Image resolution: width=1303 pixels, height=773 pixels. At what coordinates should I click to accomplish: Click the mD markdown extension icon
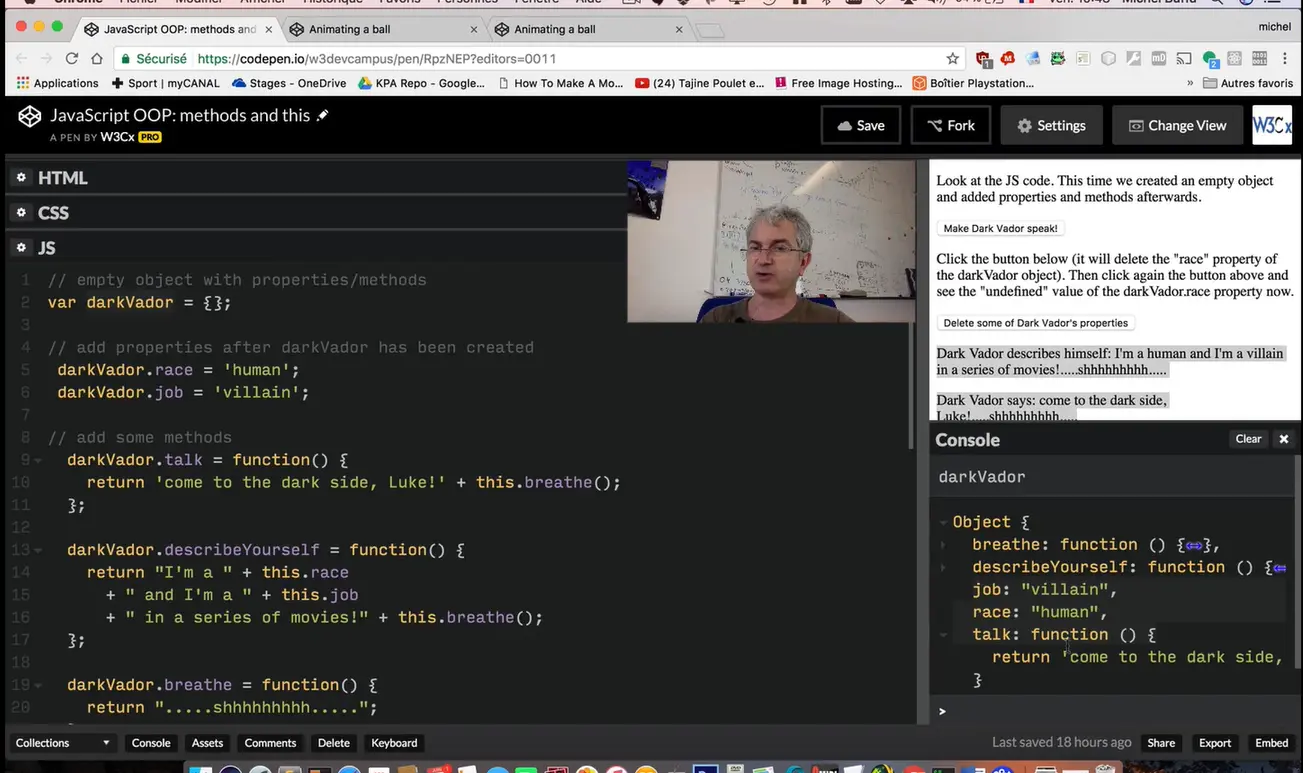point(1159,58)
